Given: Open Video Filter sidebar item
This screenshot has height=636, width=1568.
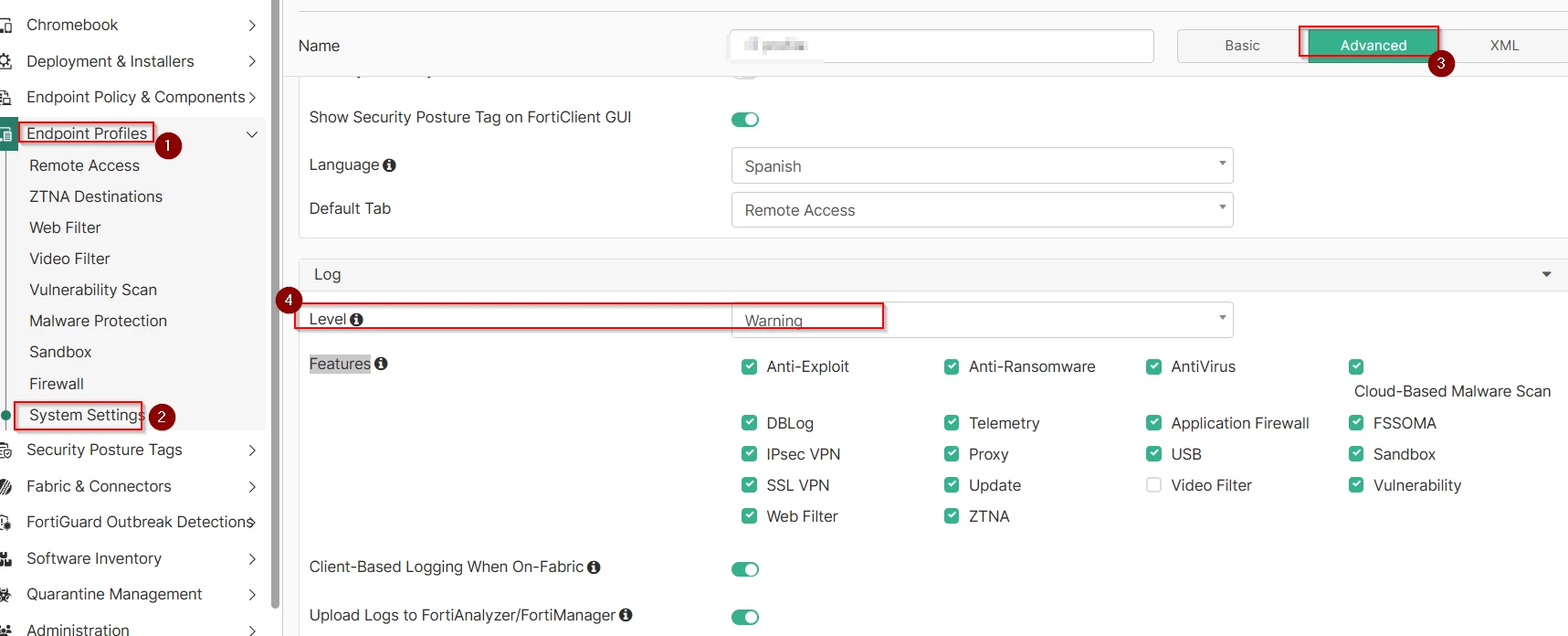Looking at the screenshot, I should (x=69, y=259).
